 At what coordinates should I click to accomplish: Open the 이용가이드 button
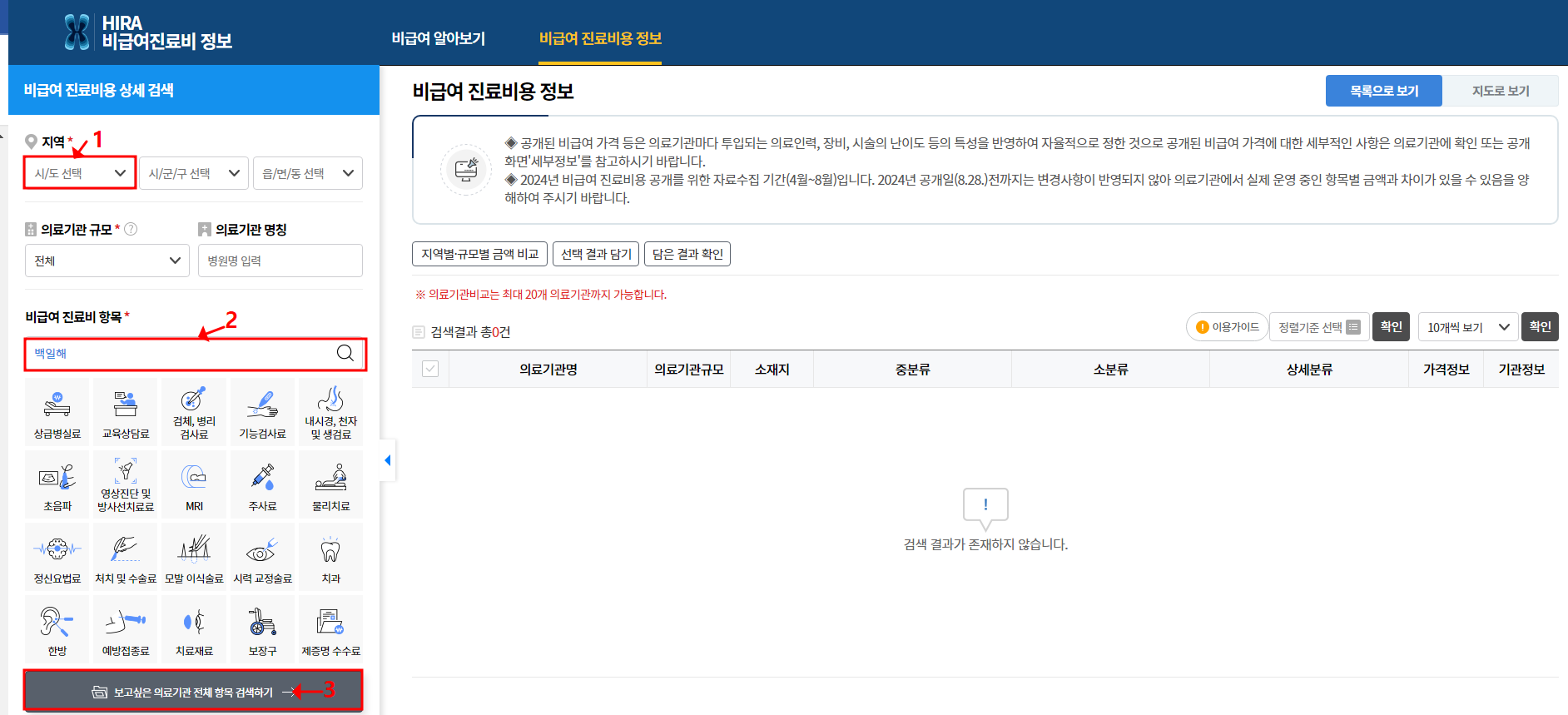click(x=1227, y=327)
